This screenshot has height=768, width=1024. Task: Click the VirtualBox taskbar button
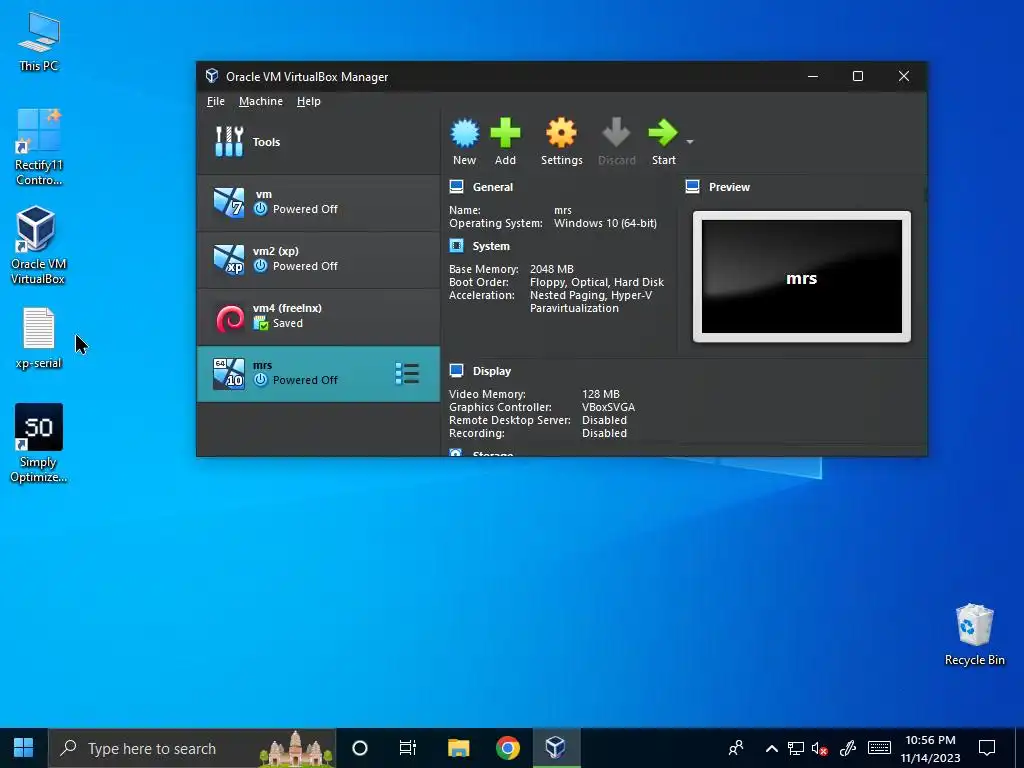click(556, 748)
